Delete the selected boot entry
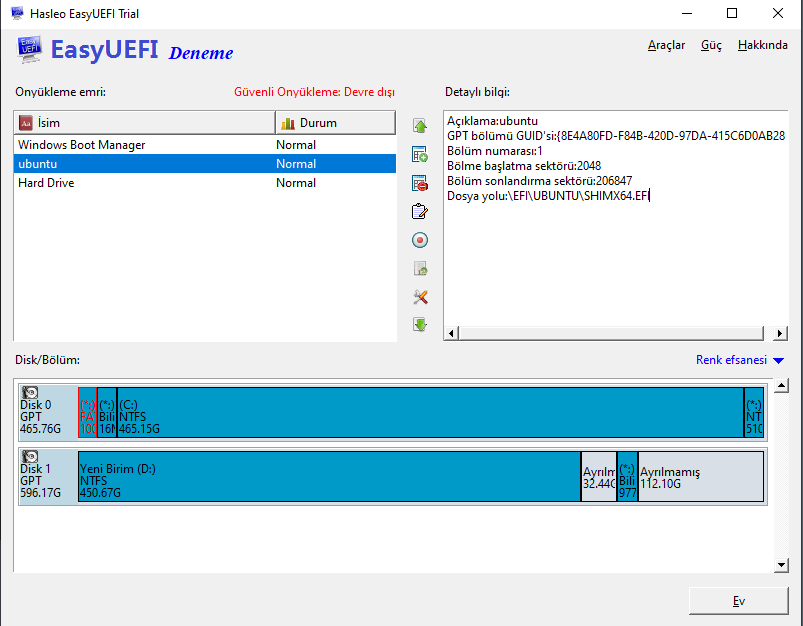The image size is (803, 626). point(420,183)
